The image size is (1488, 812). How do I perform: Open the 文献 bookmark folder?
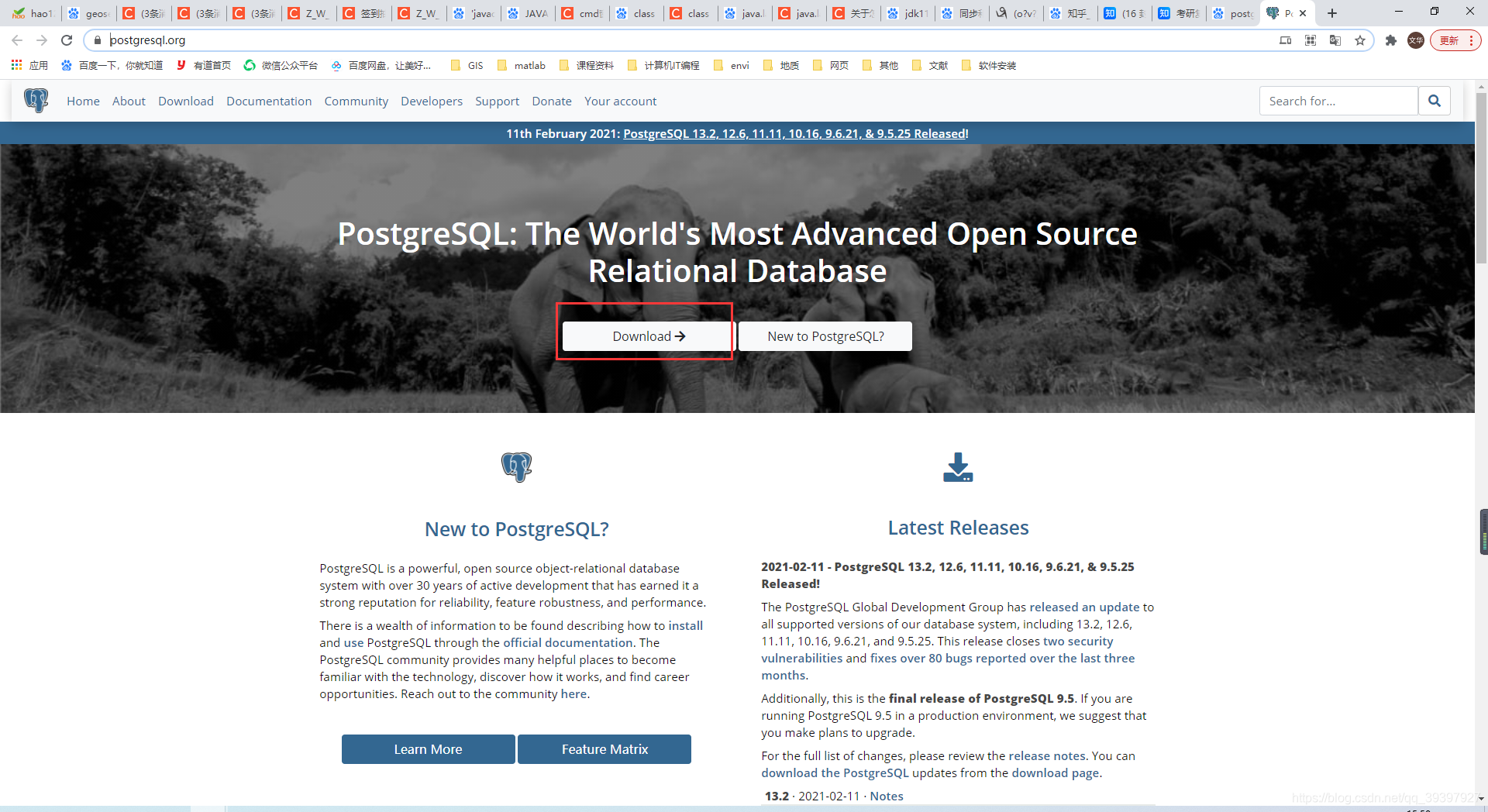click(929, 66)
